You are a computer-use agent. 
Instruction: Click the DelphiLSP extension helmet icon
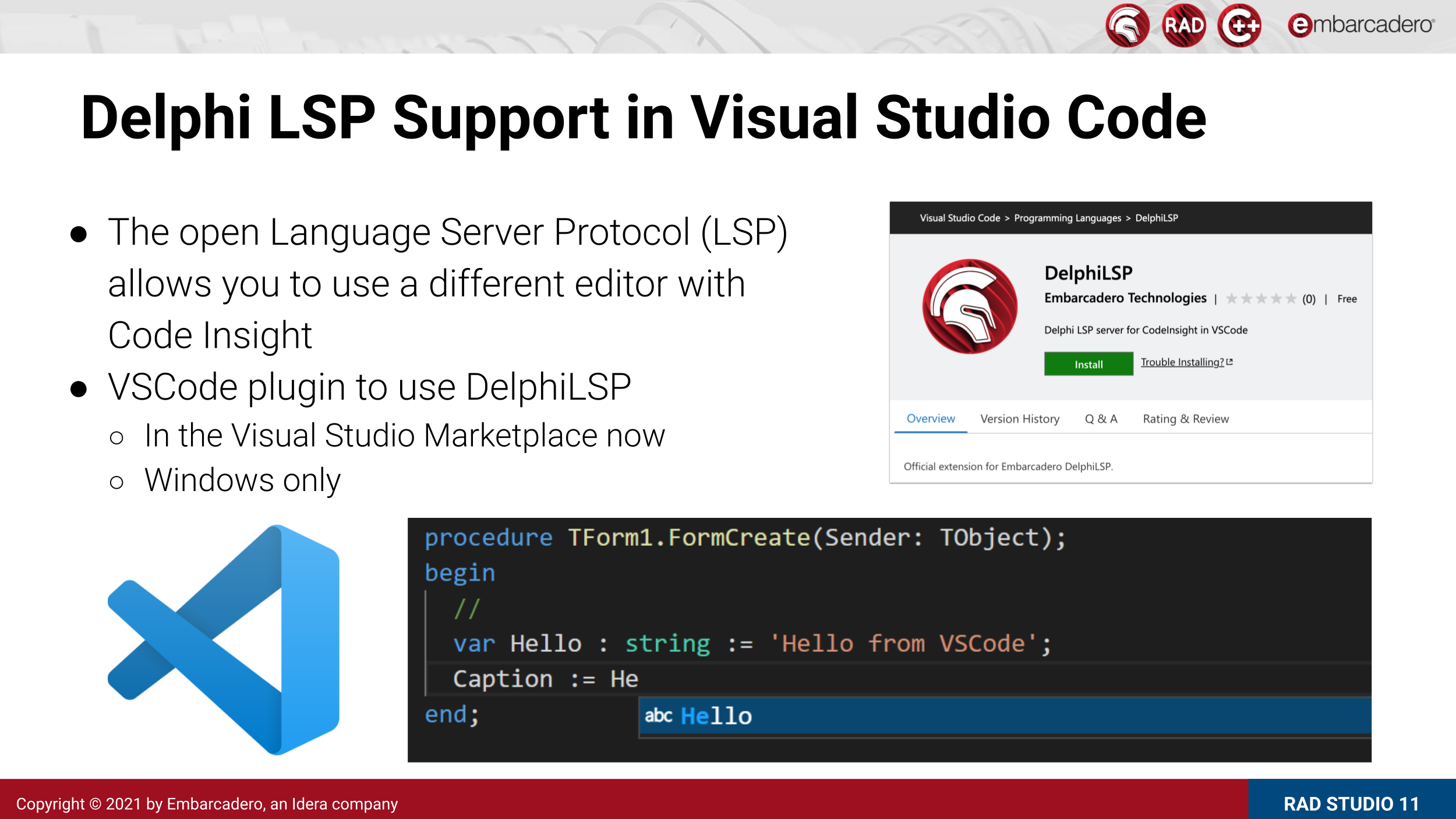pos(970,306)
